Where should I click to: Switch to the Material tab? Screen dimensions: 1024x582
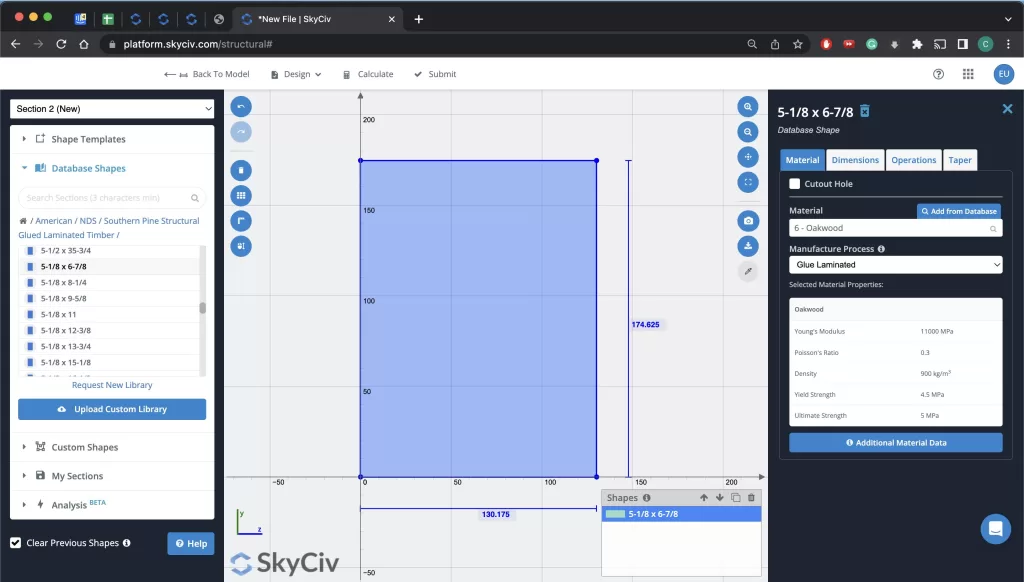802,160
